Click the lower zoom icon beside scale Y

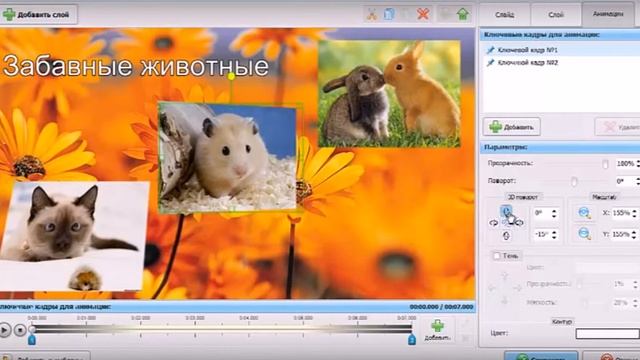click(x=584, y=233)
